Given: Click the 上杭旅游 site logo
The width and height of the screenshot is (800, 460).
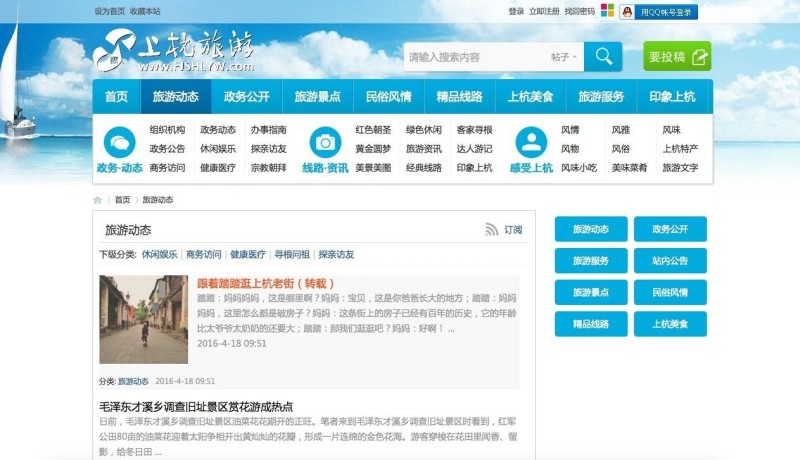Looking at the screenshot, I should tap(174, 50).
